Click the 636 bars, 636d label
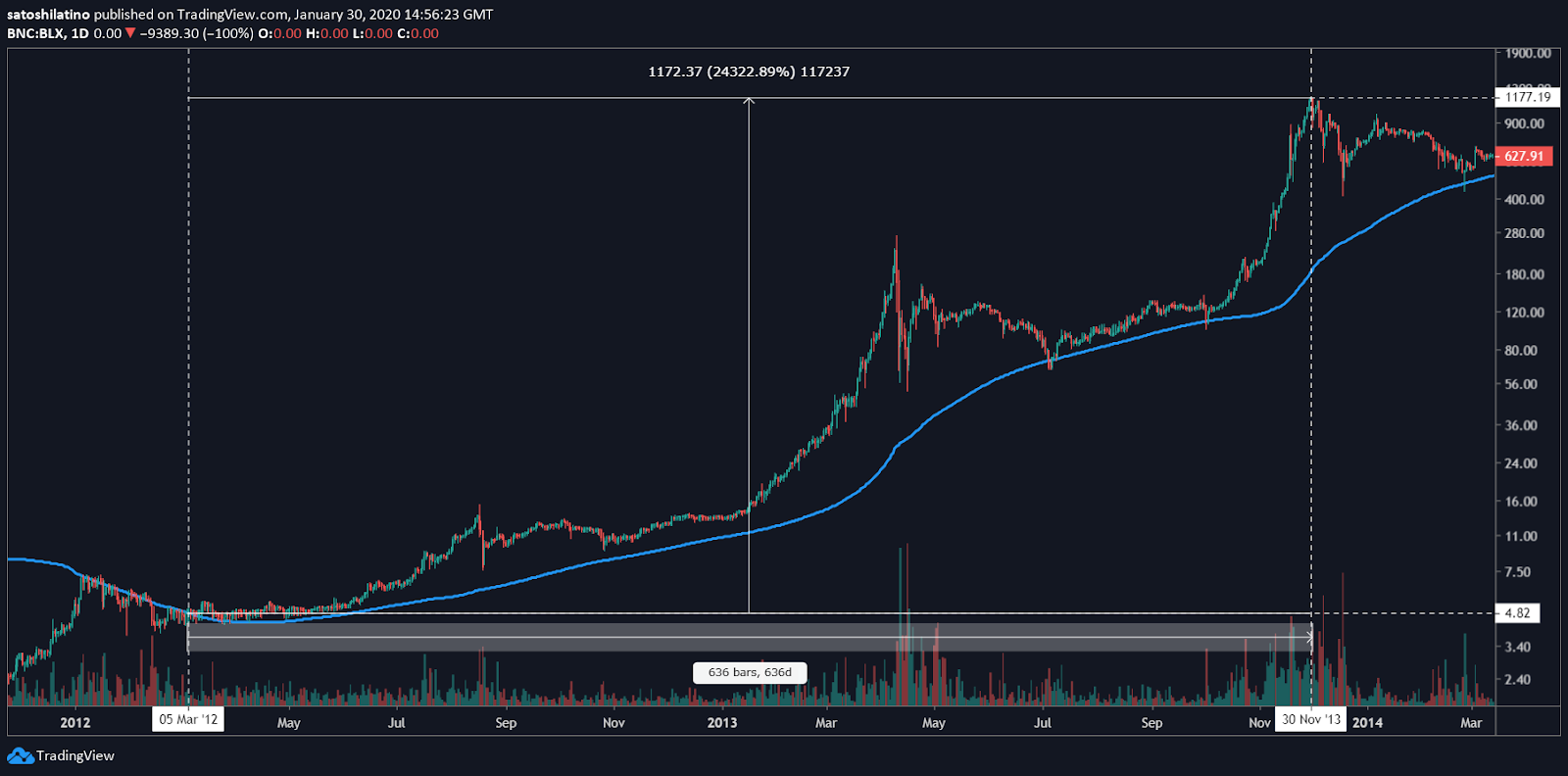 pos(750,672)
